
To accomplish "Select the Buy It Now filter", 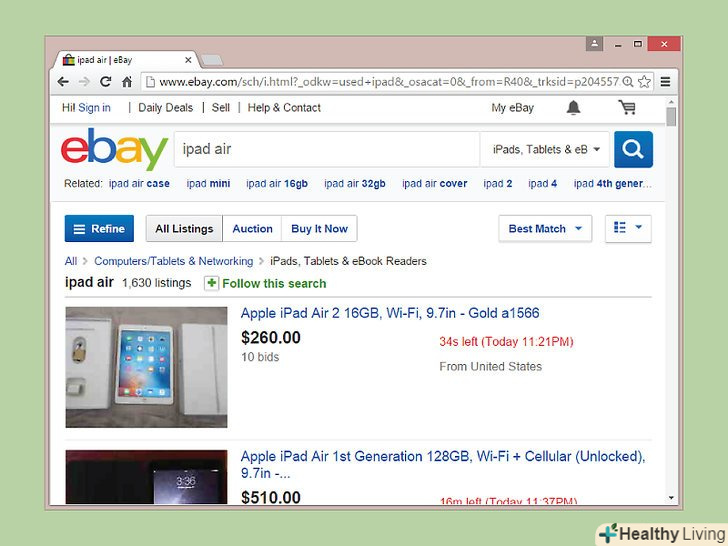I will click(x=319, y=228).
